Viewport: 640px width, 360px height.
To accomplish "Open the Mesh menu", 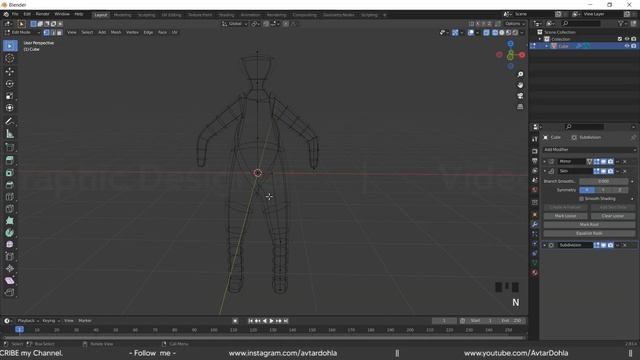I will pyautogui.click(x=116, y=32).
